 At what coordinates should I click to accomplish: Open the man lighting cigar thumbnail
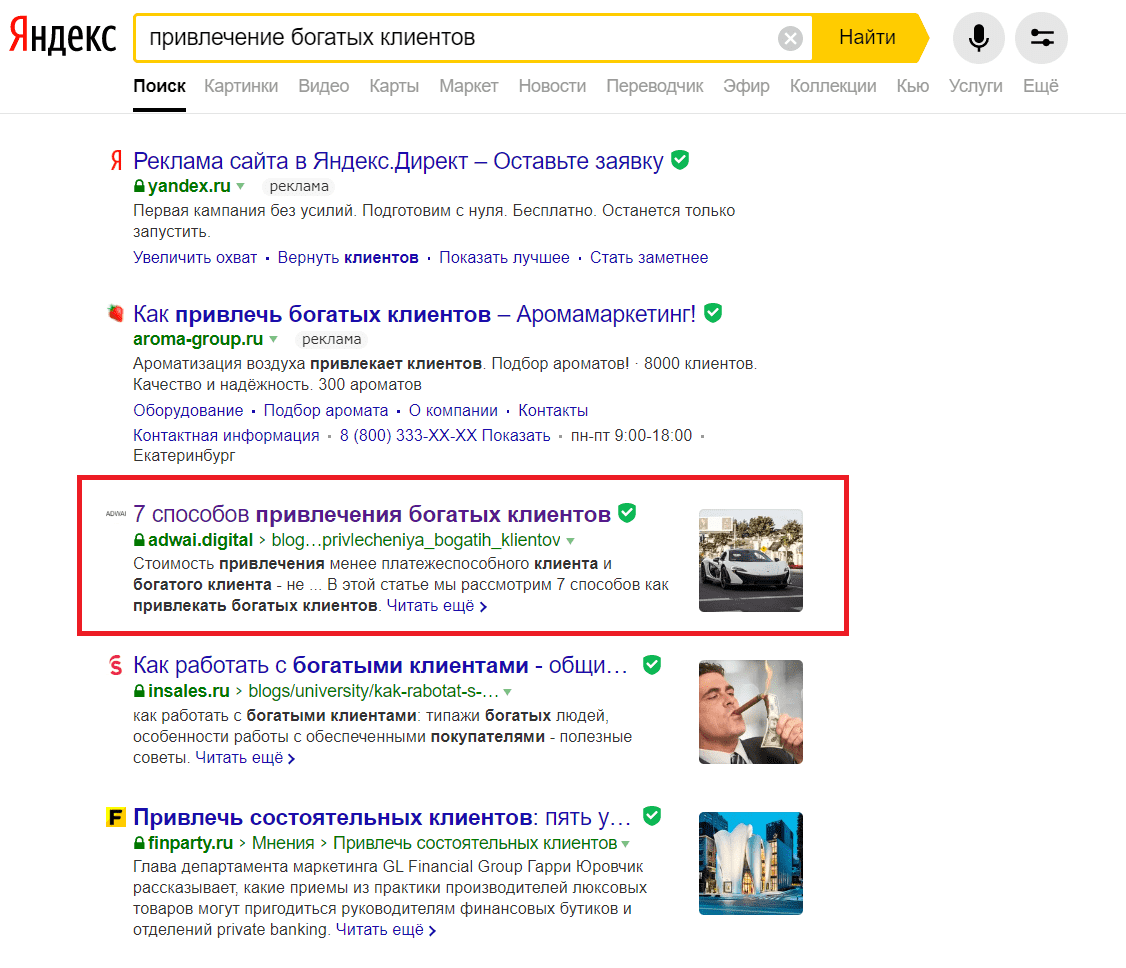[x=750, y=712]
